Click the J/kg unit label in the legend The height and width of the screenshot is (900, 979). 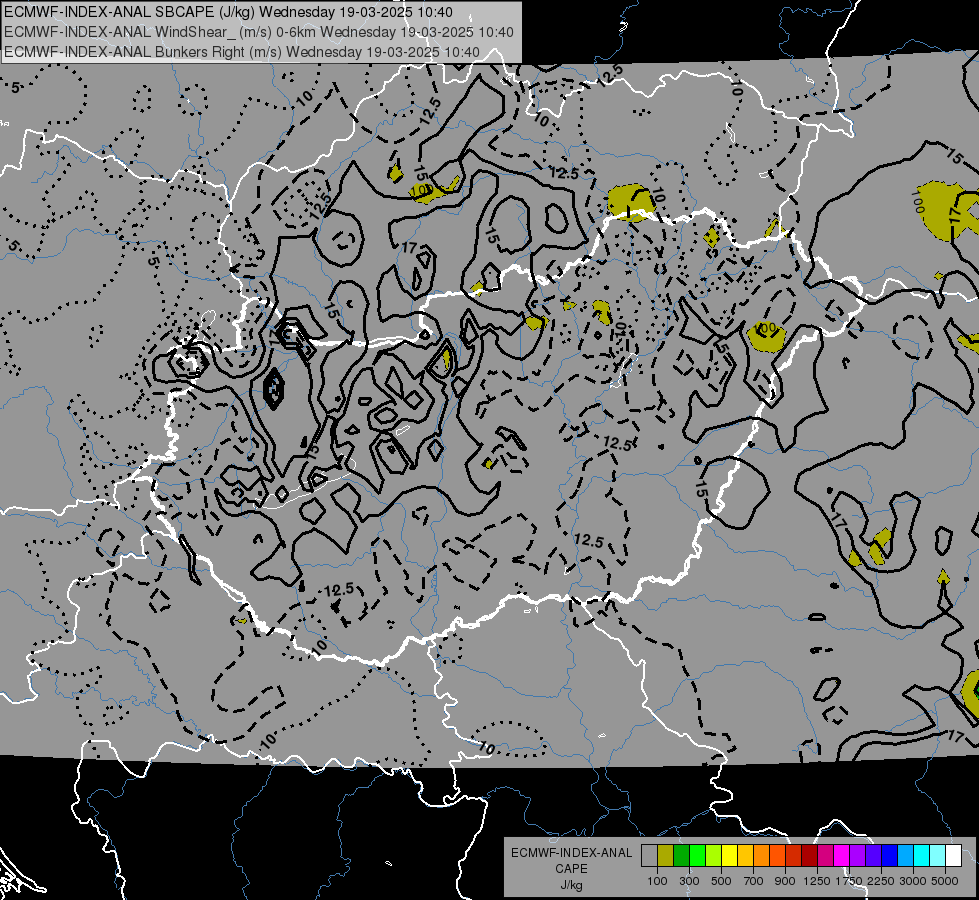pos(571,885)
